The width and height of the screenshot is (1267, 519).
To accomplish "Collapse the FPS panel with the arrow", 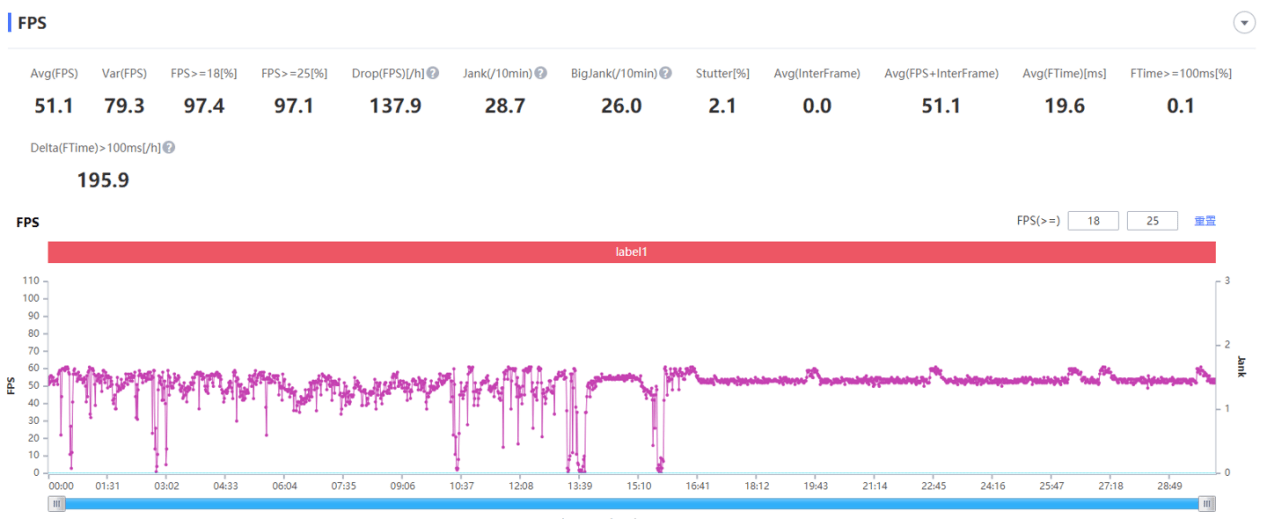I will click(1244, 23).
